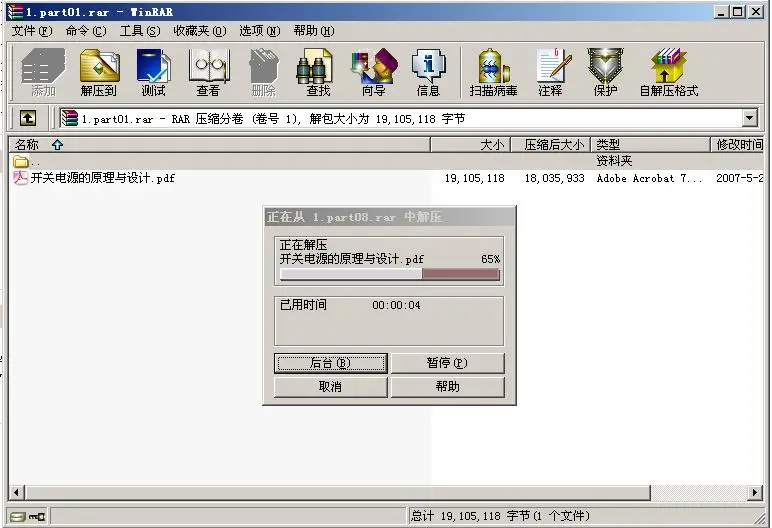The width and height of the screenshot is (772, 528).
Task: Sort by the 名称 column header
Action: (x=220, y=145)
